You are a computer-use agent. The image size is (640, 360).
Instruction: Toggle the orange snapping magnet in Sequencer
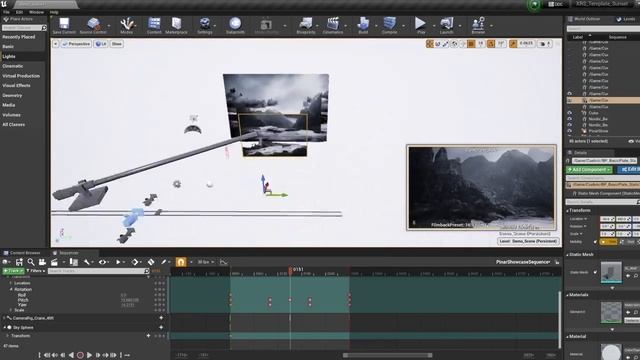(x=181, y=262)
